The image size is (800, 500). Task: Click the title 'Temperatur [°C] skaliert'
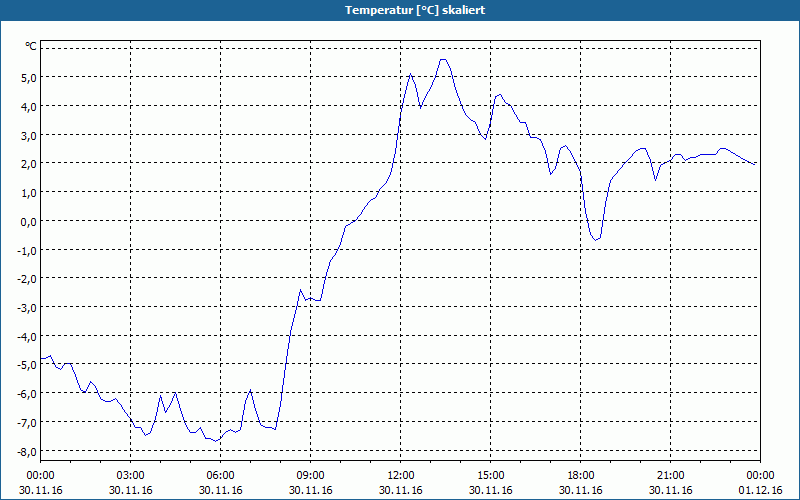coord(415,10)
